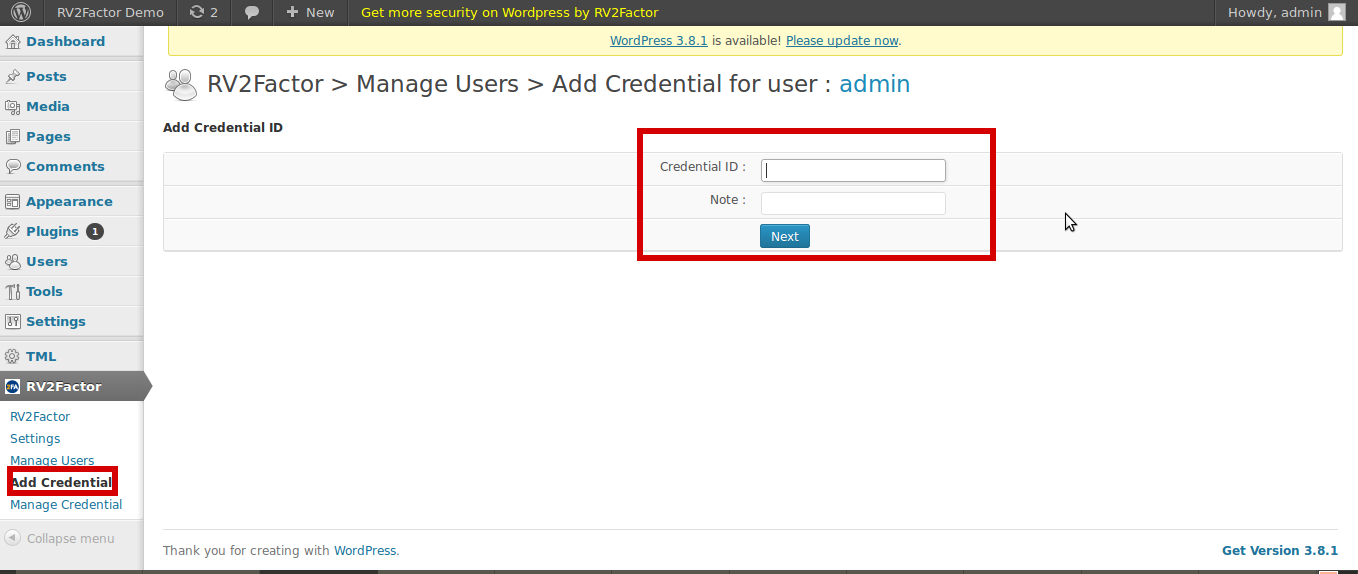Open the Manage Credential submenu link
Image resolution: width=1358 pixels, height=574 pixels.
[66, 505]
